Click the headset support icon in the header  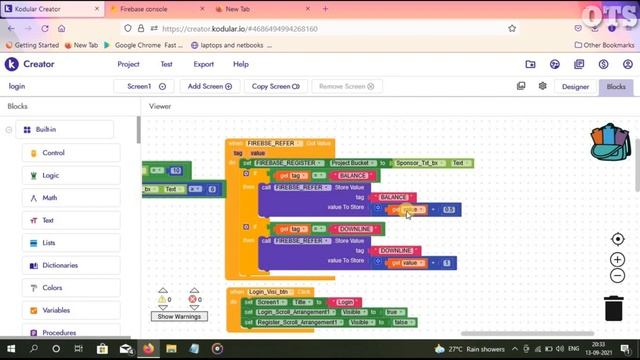tap(554, 64)
